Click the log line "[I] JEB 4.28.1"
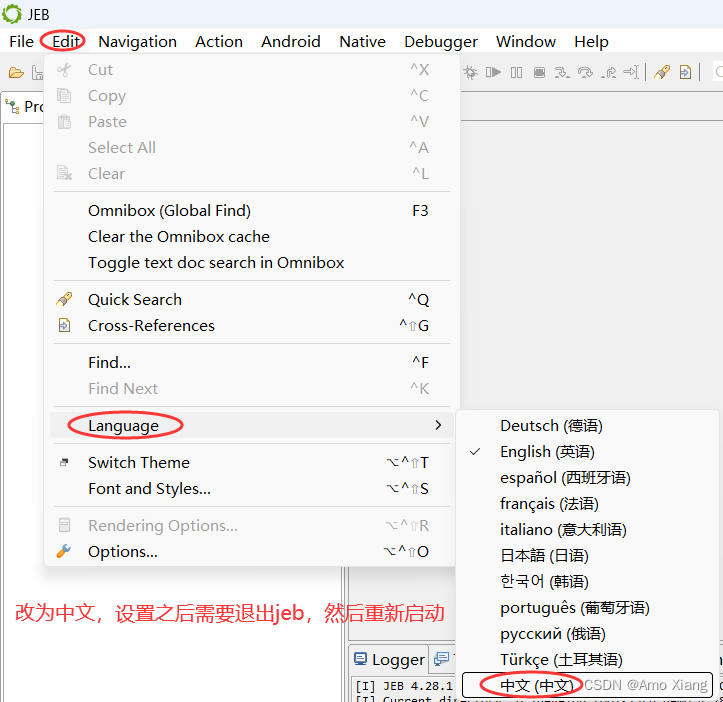The width and height of the screenshot is (723, 702). point(404,686)
